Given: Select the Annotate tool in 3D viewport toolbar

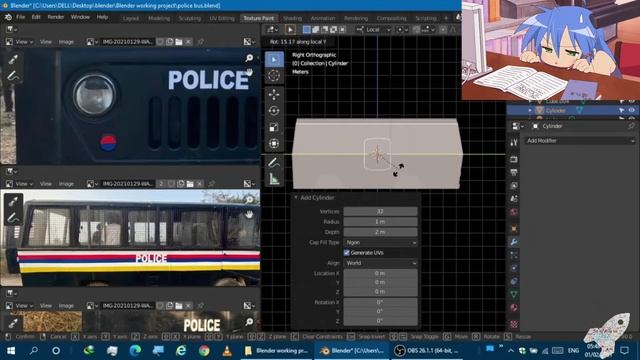Looking at the screenshot, I should coord(274,162).
